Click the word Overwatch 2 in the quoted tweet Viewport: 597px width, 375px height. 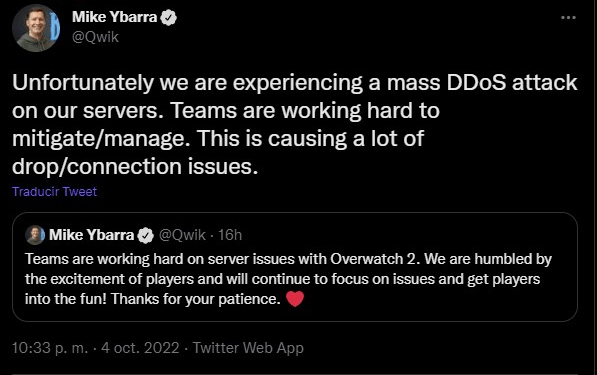click(375, 259)
